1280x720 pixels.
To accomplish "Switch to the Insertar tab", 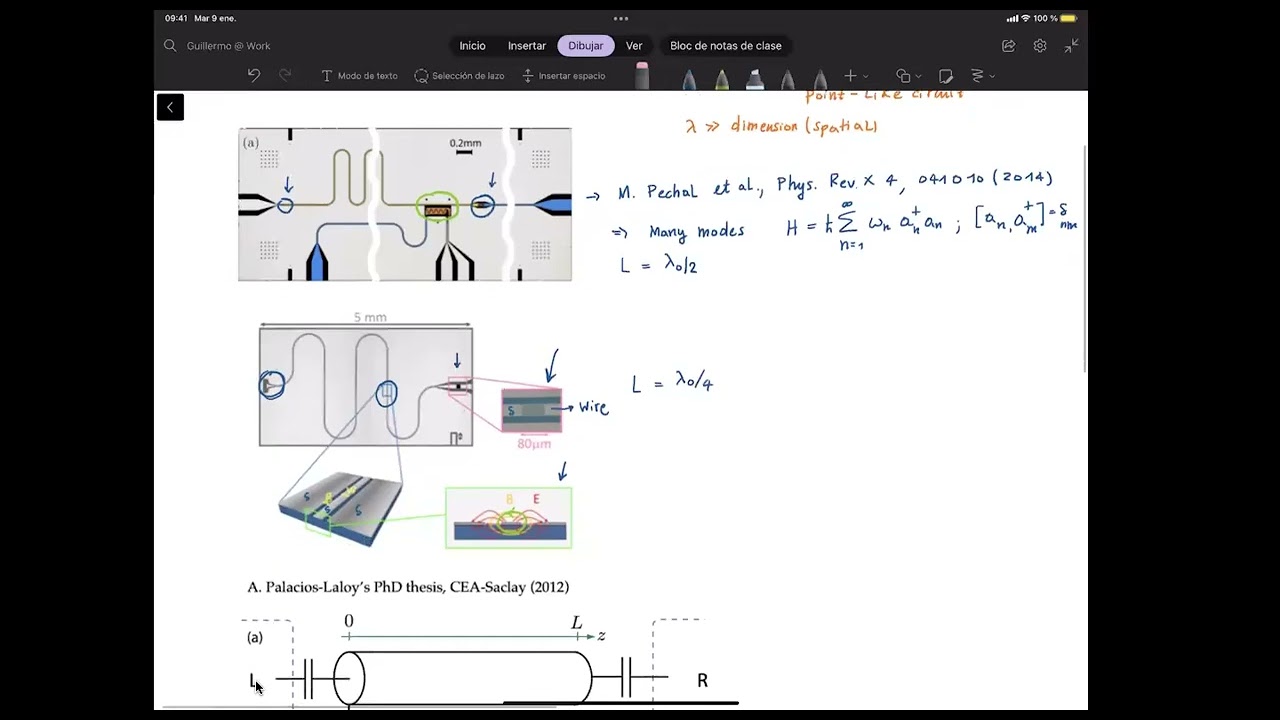I will coord(527,46).
